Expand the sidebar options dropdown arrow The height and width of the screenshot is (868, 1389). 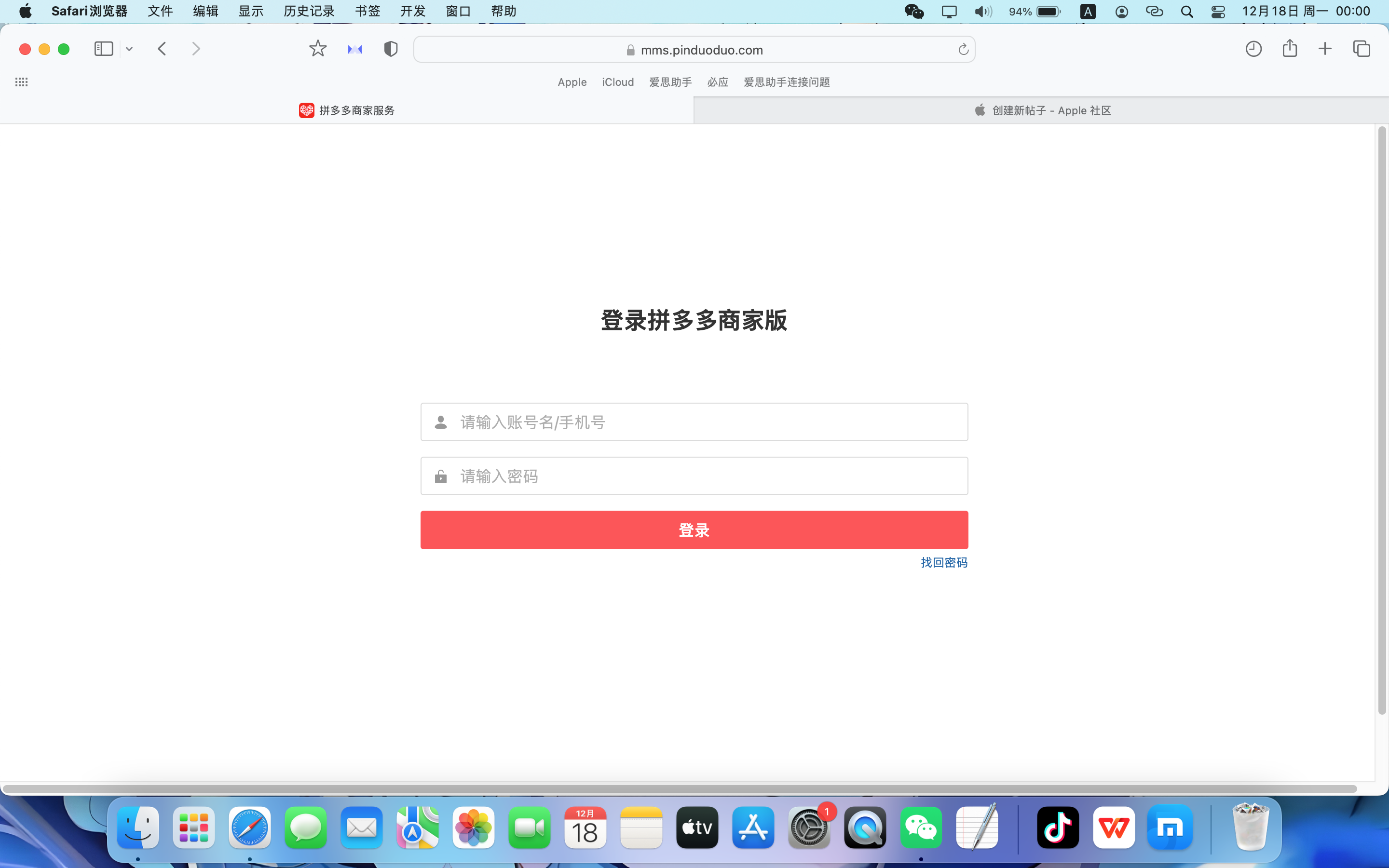(x=129, y=49)
